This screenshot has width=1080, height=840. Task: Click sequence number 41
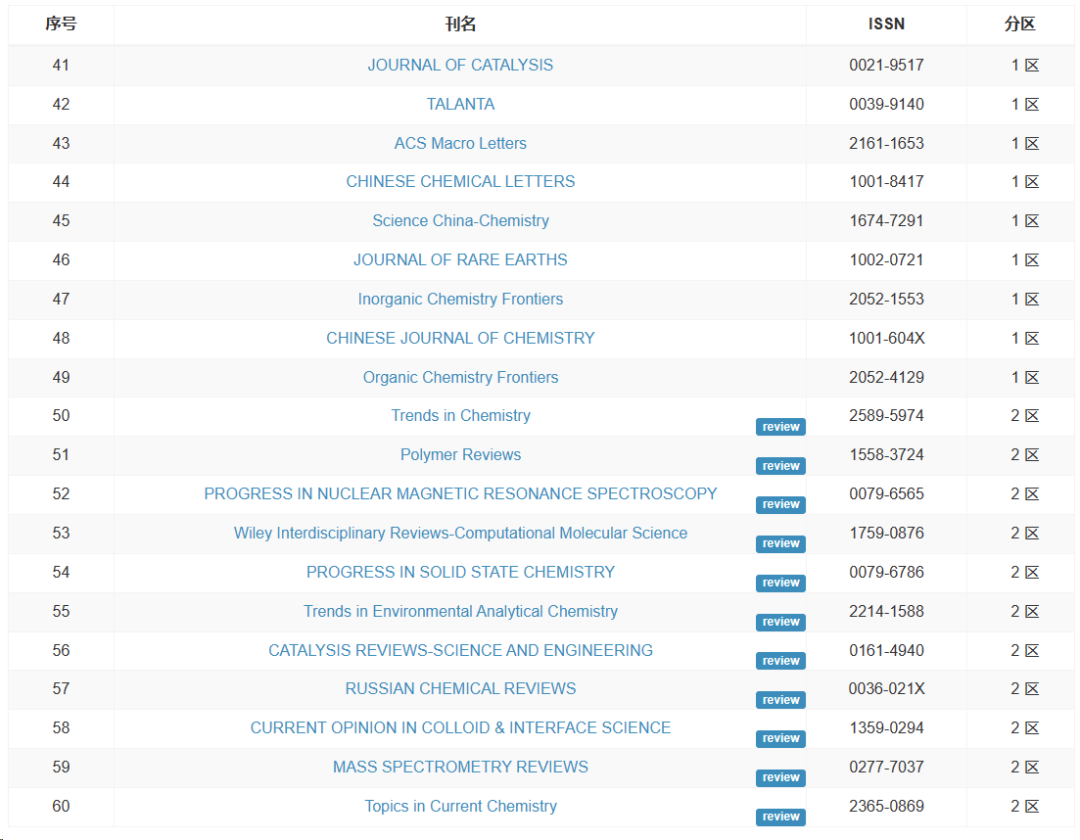(61, 65)
